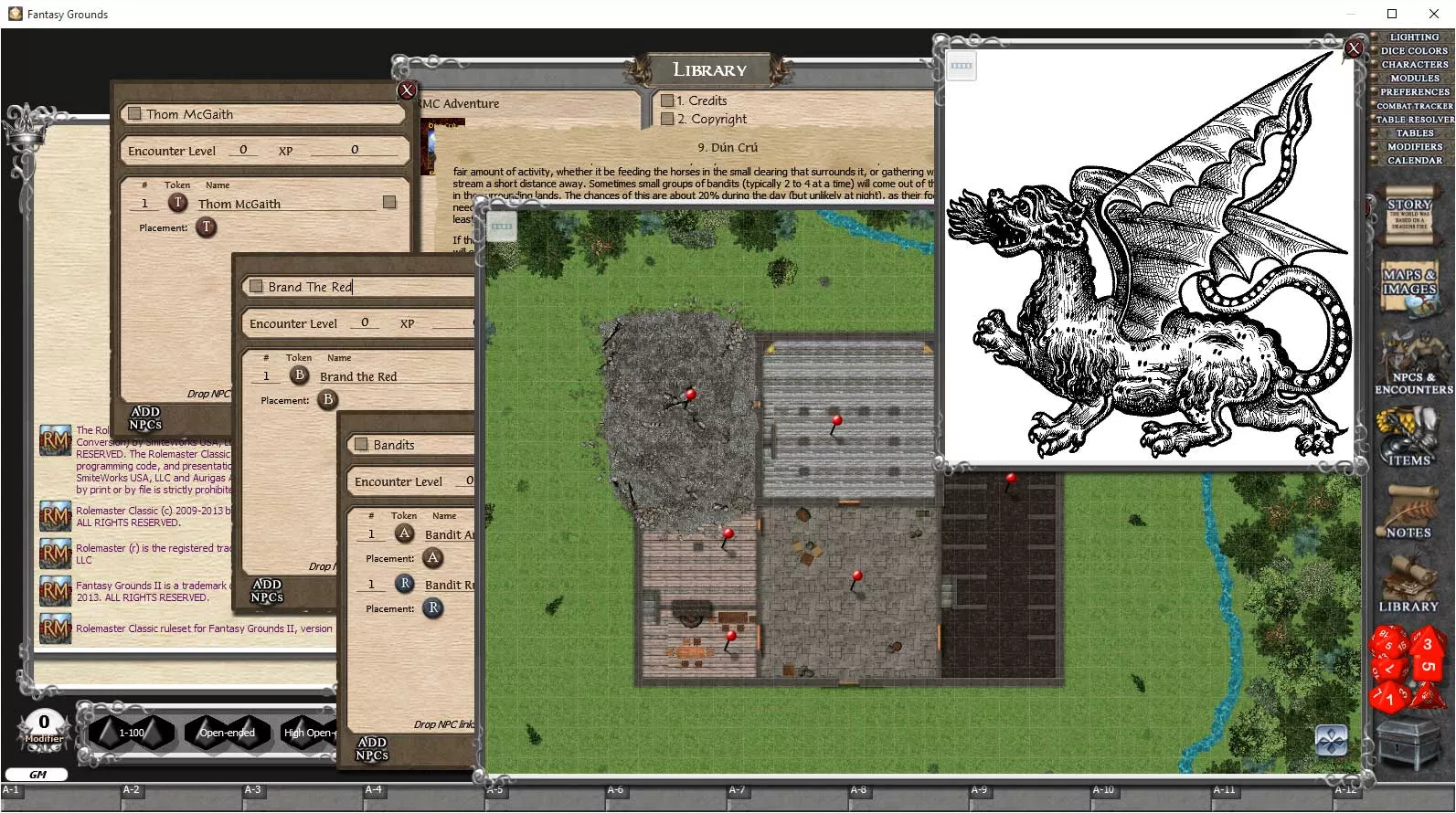Click Add NPCs in Bandits encounter
Screen dimensions: 1456x813
tap(372, 748)
